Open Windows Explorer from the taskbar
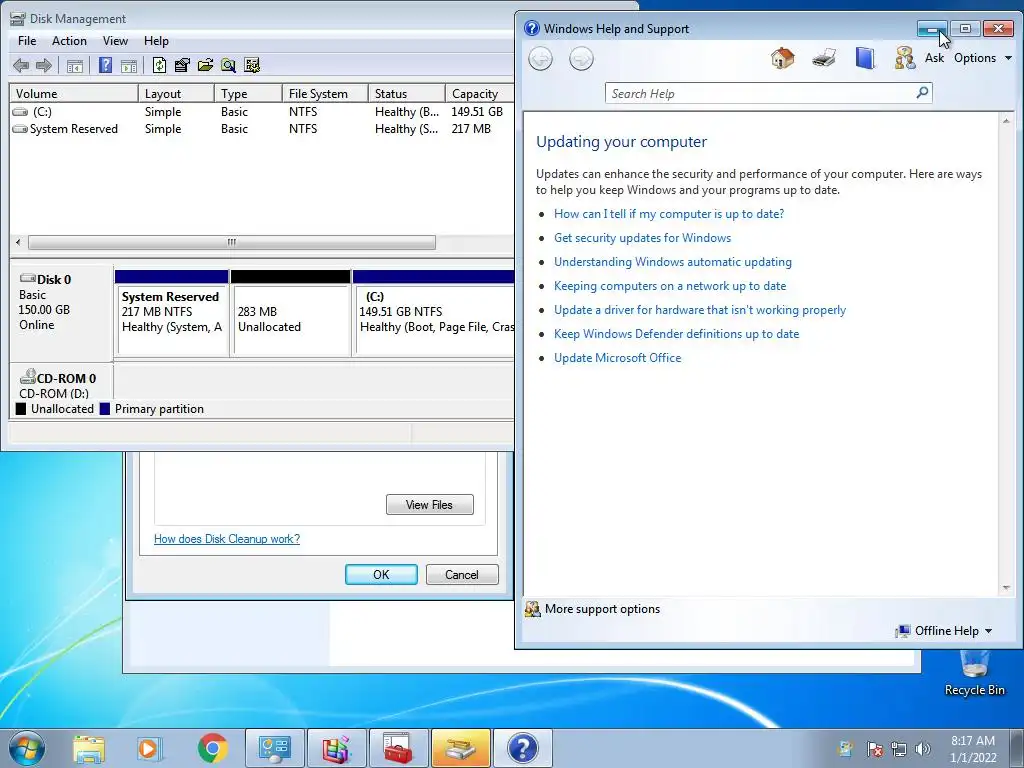The image size is (1024, 768). click(89, 748)
